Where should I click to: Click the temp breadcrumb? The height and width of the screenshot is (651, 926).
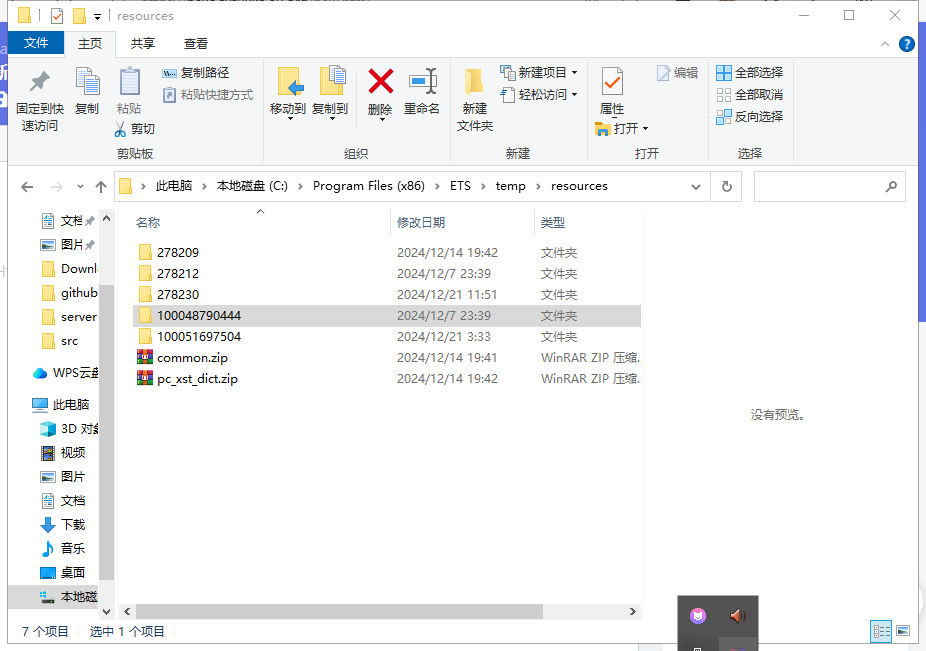510,186
